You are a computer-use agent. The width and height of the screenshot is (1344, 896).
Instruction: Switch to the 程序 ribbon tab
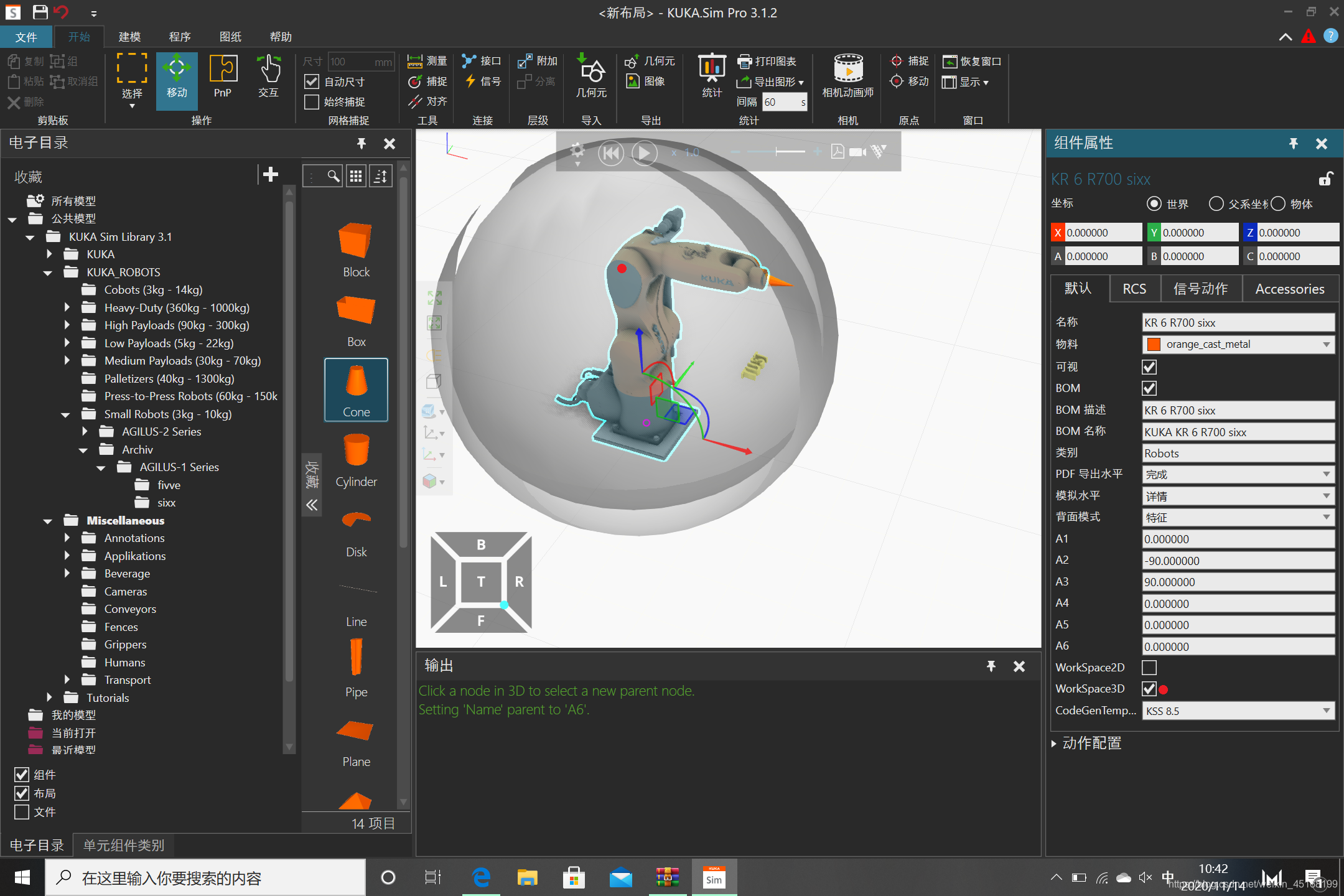pyautogui.click(x=180, y=37)
